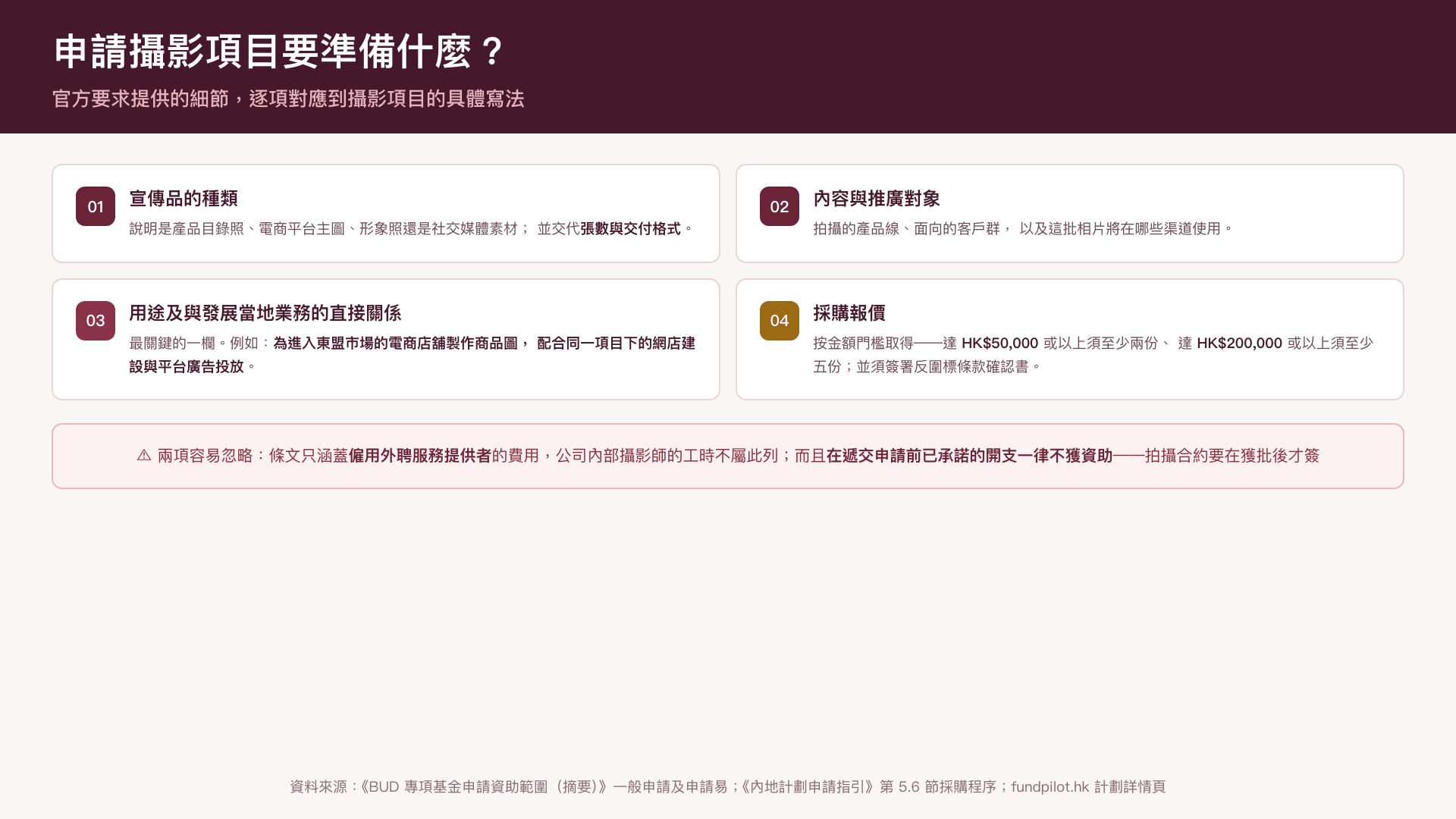Click the bold text 僱用外聘服務提供者
The width and height of the screenshot is (1456, 819).
coord(420,455)
